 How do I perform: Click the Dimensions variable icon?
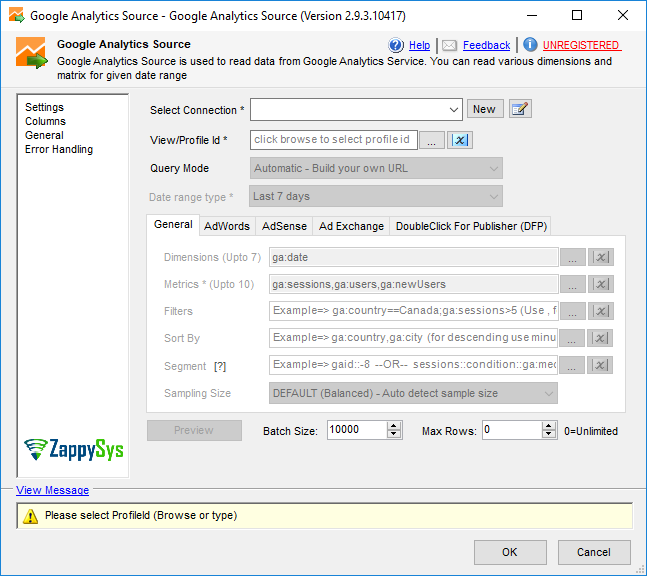(x=601, y=257)
